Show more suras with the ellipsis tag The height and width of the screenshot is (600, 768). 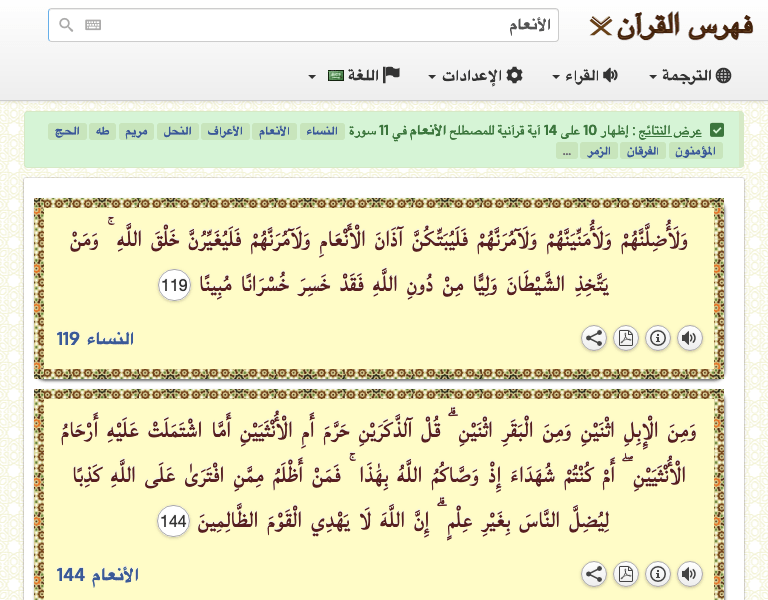point(566,151)
